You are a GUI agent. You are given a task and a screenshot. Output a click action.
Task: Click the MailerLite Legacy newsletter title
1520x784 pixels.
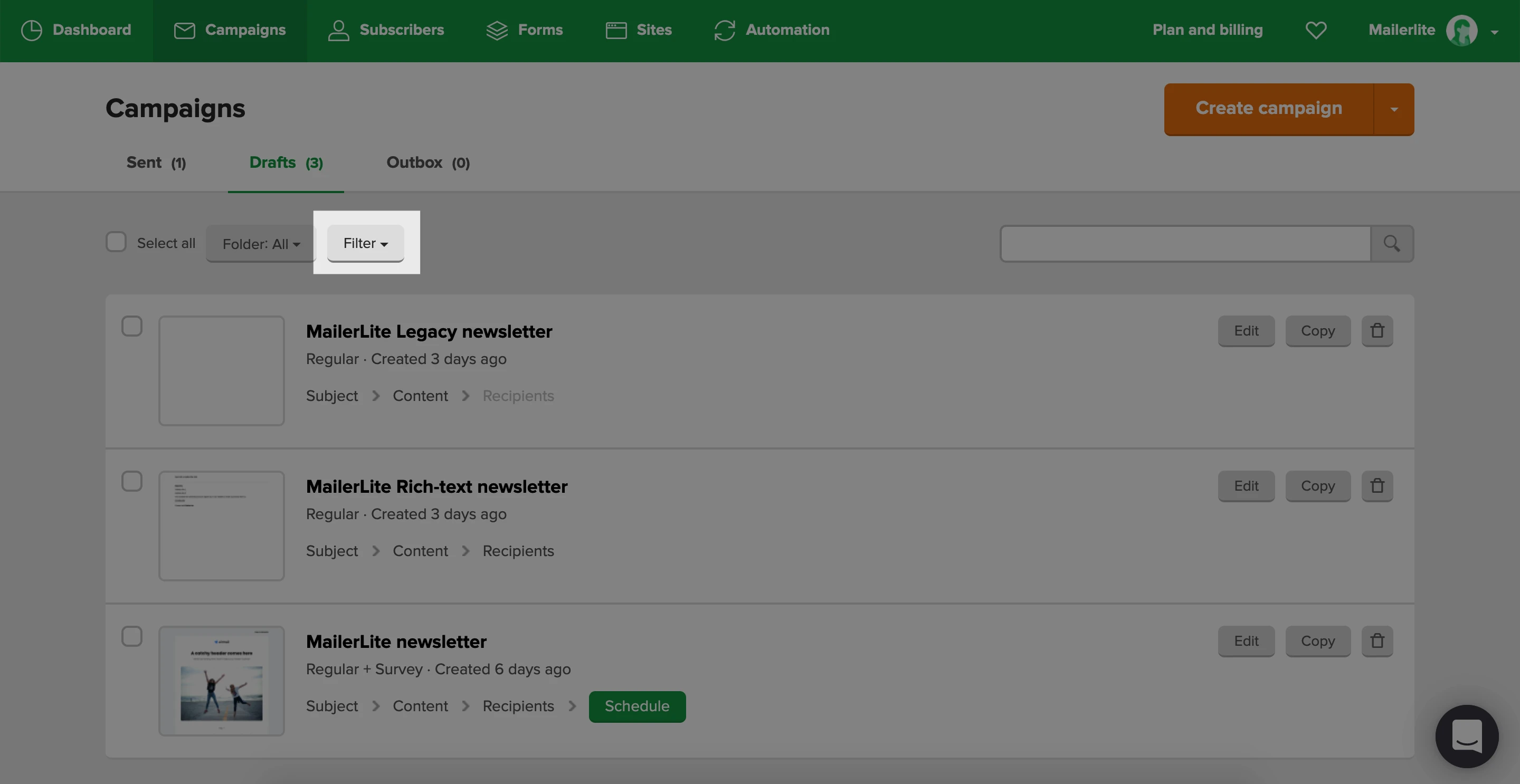[429, 331]
